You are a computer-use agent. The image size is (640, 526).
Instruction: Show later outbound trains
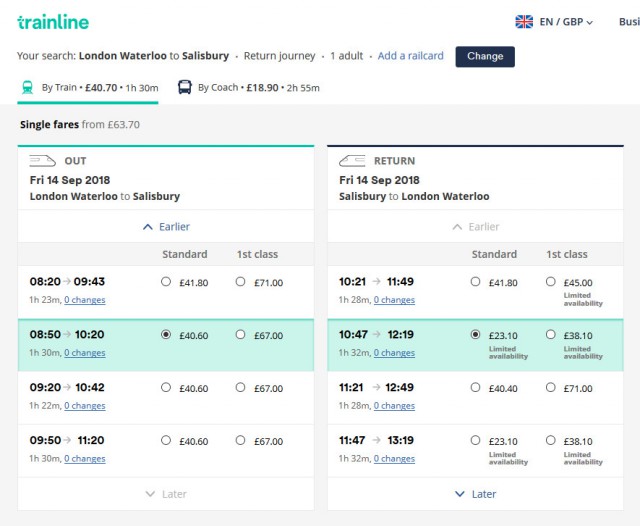pyautogui.click(x=166, y=494)
